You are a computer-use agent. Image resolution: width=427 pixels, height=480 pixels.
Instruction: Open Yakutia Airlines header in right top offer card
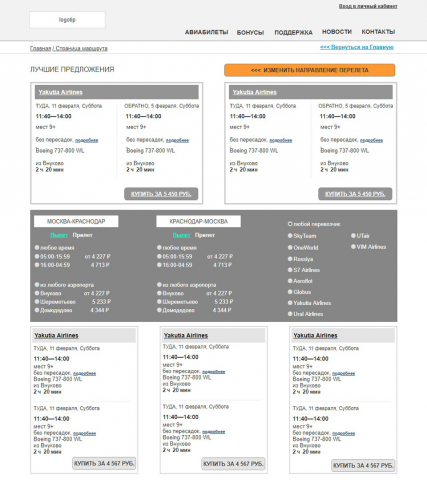pos(255,92)
